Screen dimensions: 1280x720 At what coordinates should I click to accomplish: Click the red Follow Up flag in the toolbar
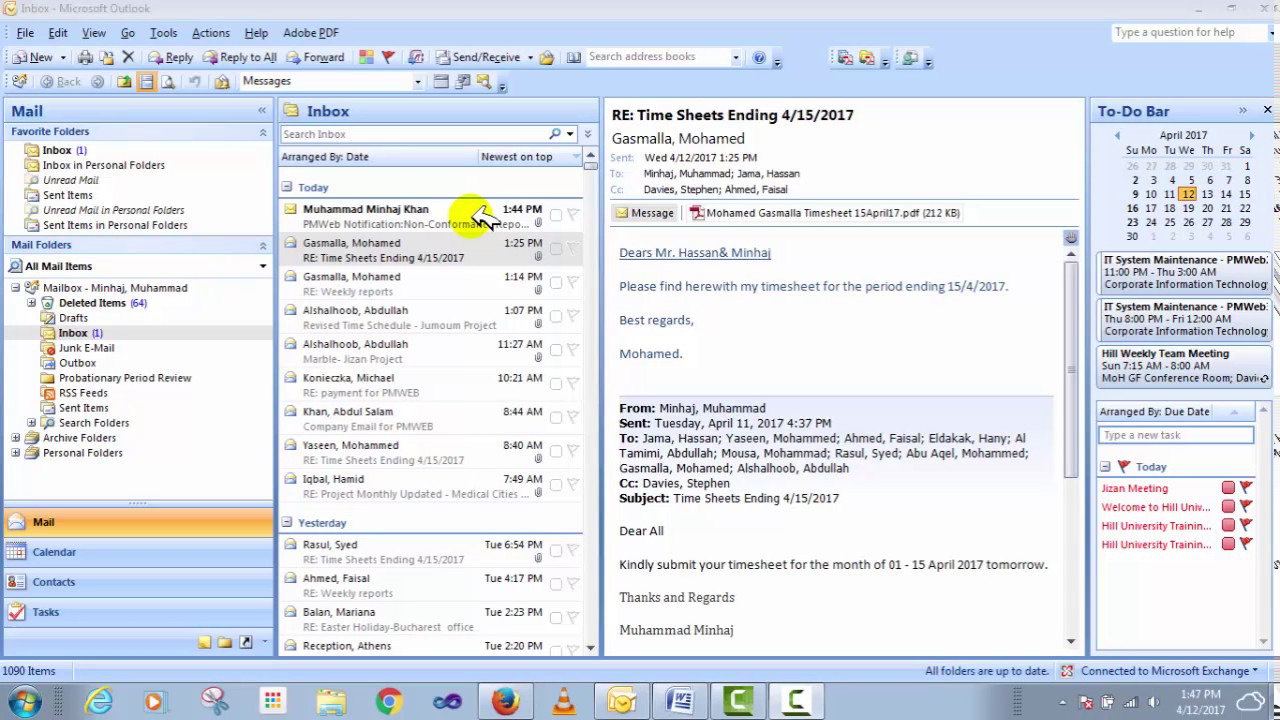click(x=388, y=57)
